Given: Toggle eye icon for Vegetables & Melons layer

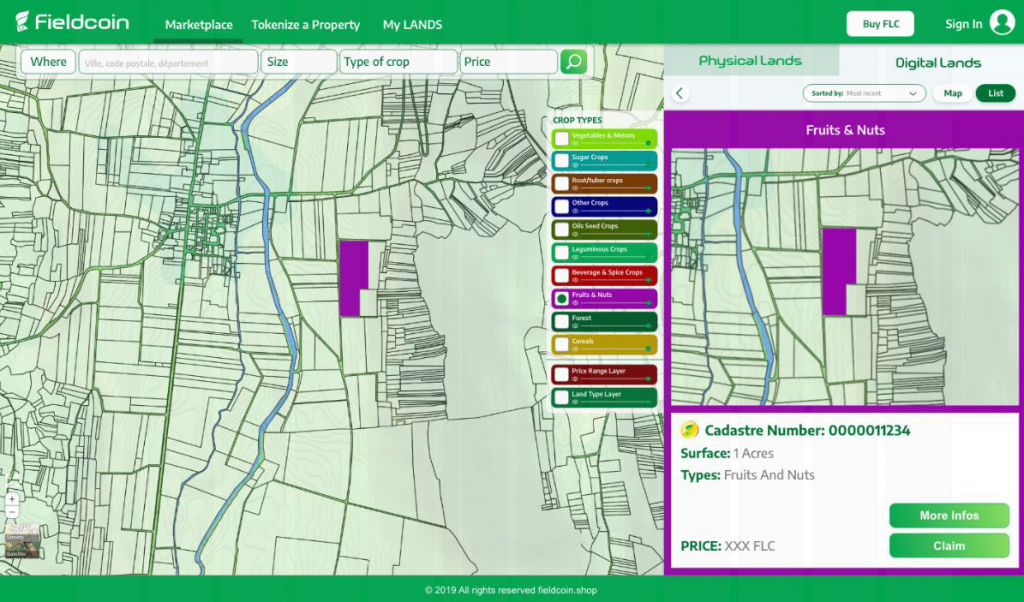Looking at the screenshot, I should pyautogui.click(x=575, y=143).
